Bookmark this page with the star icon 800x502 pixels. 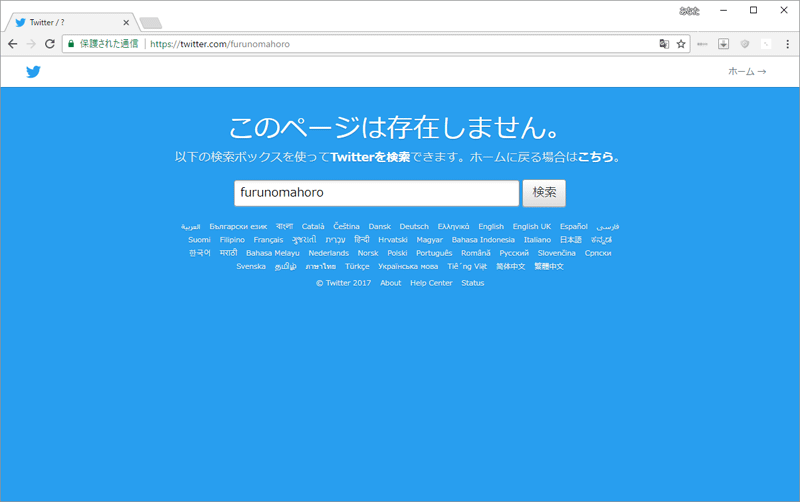click(x=681, y=44)
